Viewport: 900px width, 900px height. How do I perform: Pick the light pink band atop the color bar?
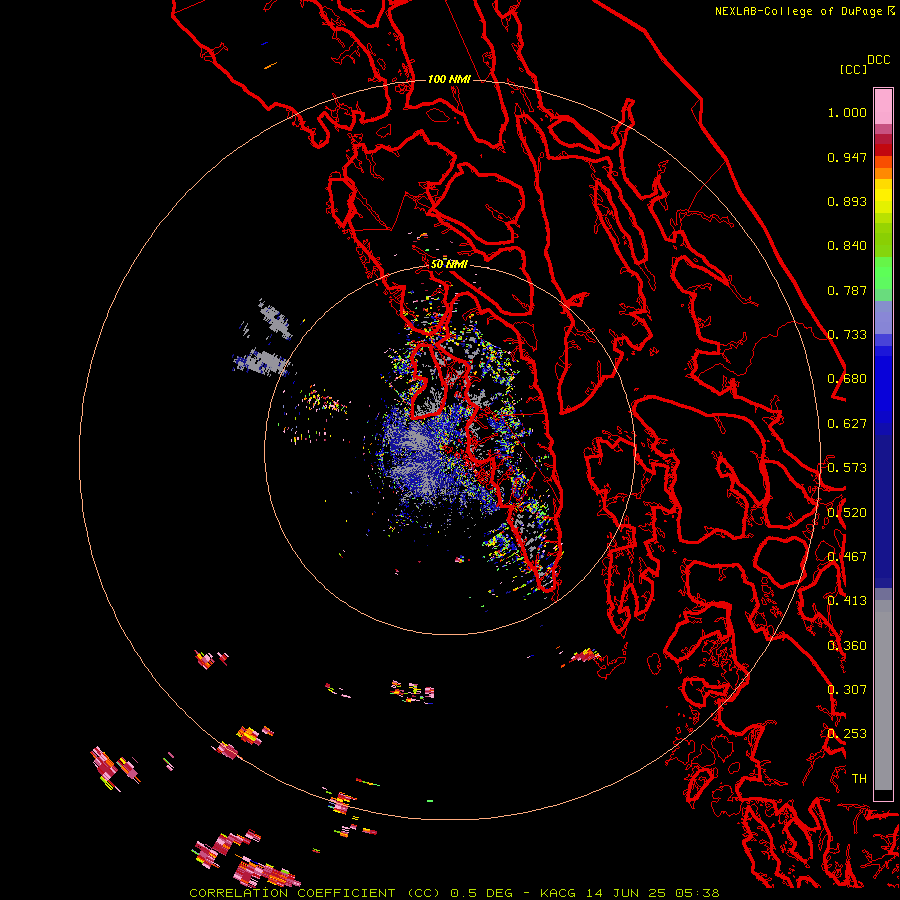[883, 107]
